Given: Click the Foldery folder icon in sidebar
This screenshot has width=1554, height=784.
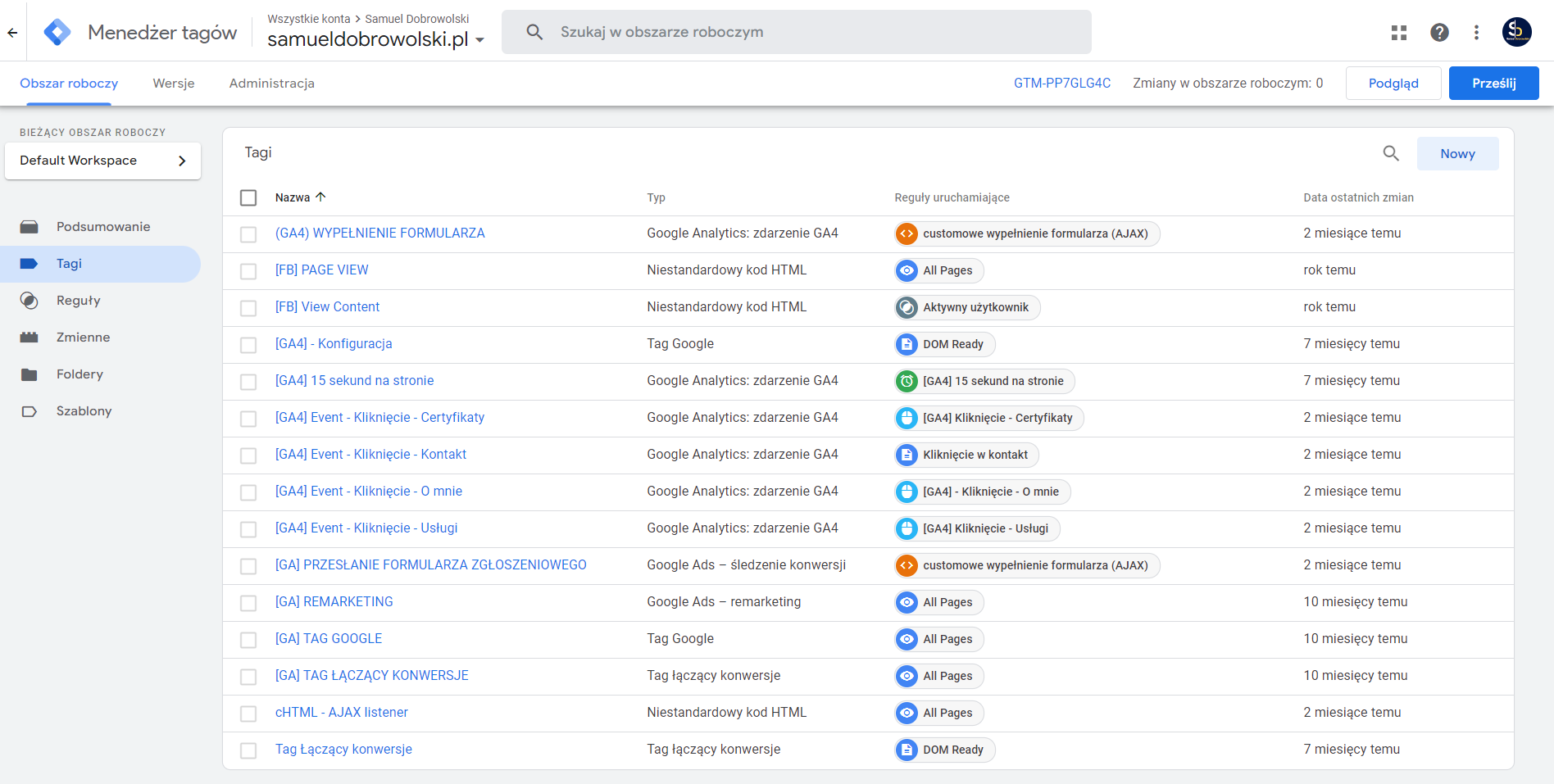Looking at the screenshot, I should (x=30, y=374).
